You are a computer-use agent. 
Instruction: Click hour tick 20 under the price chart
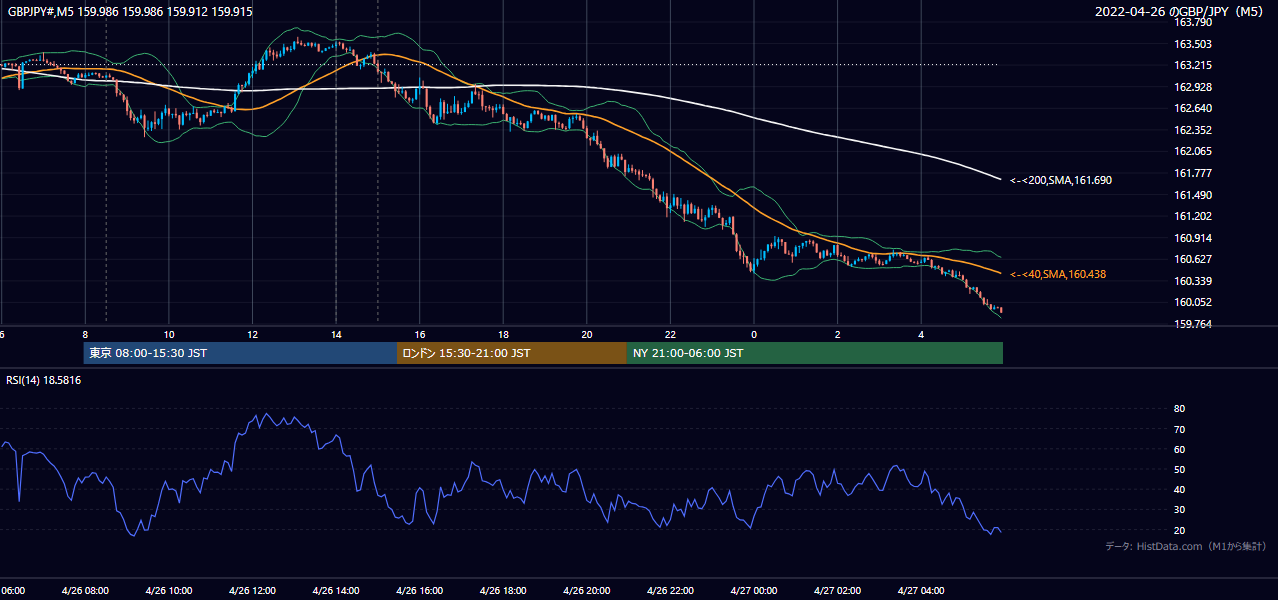587,334
